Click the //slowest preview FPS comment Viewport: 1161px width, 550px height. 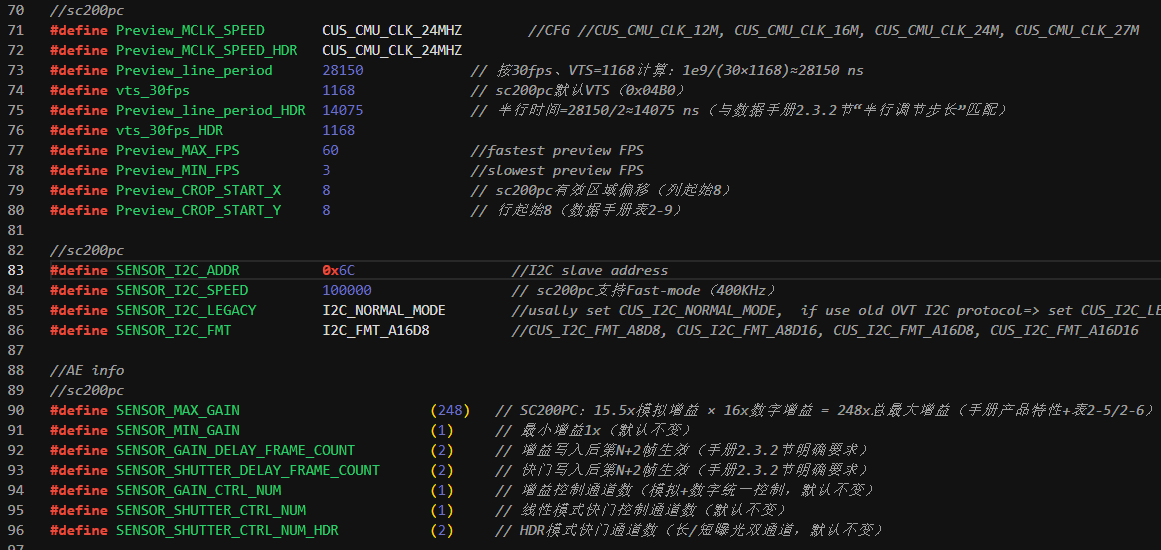tap(557, 170)
